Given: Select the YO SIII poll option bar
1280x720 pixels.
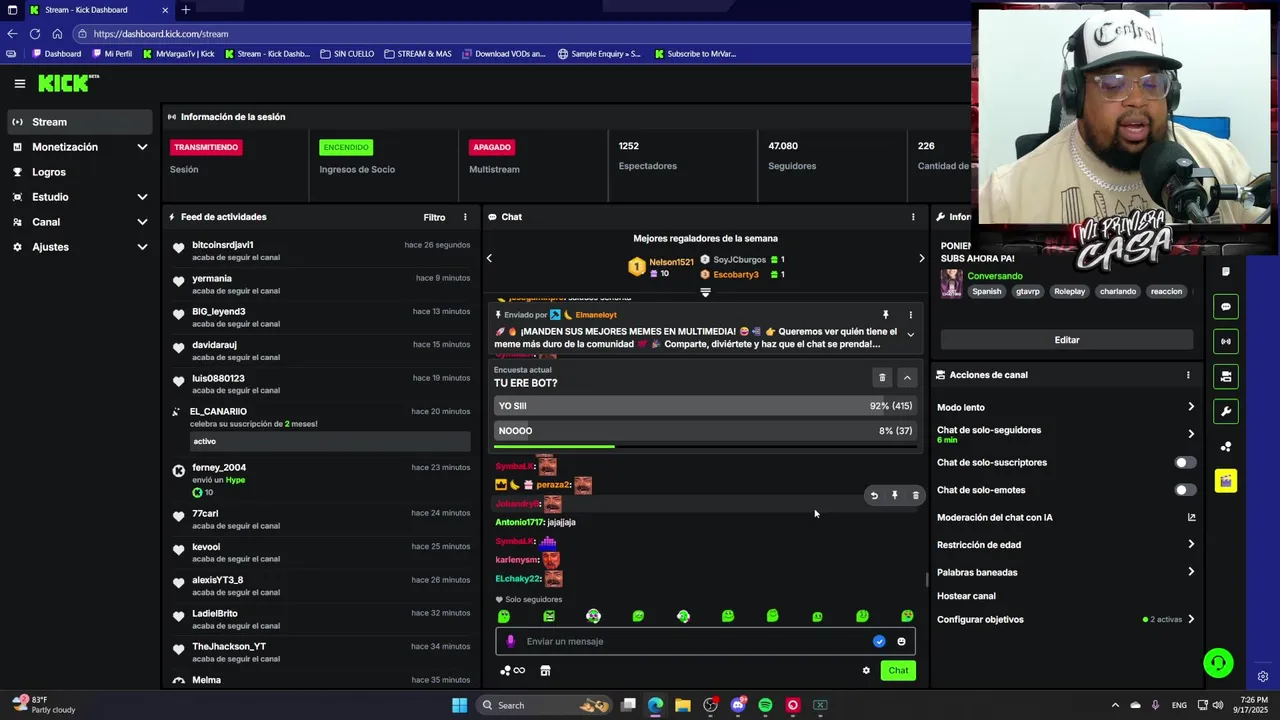Looking at the screenshot, I should coord(705,406).
